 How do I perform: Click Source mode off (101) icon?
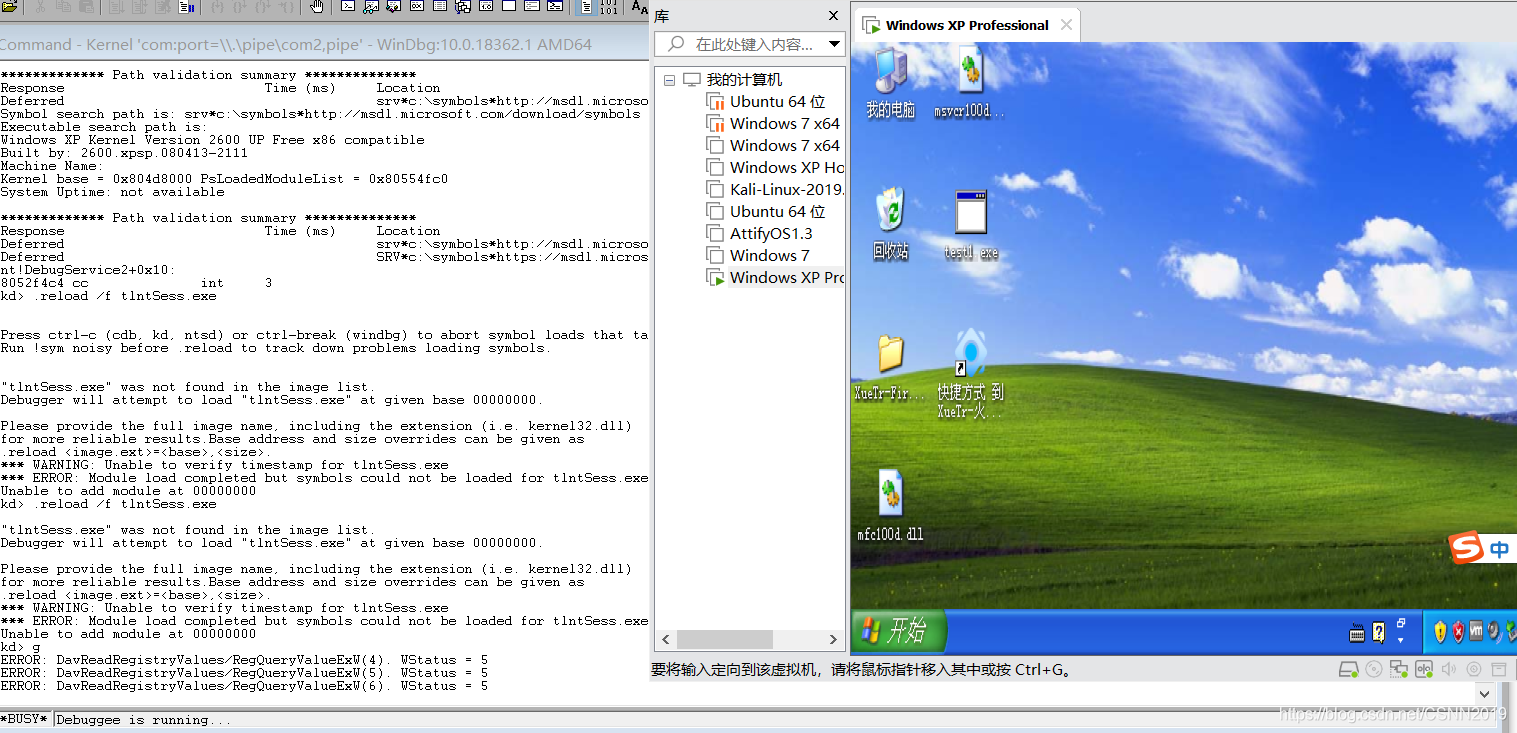[608, 7]
